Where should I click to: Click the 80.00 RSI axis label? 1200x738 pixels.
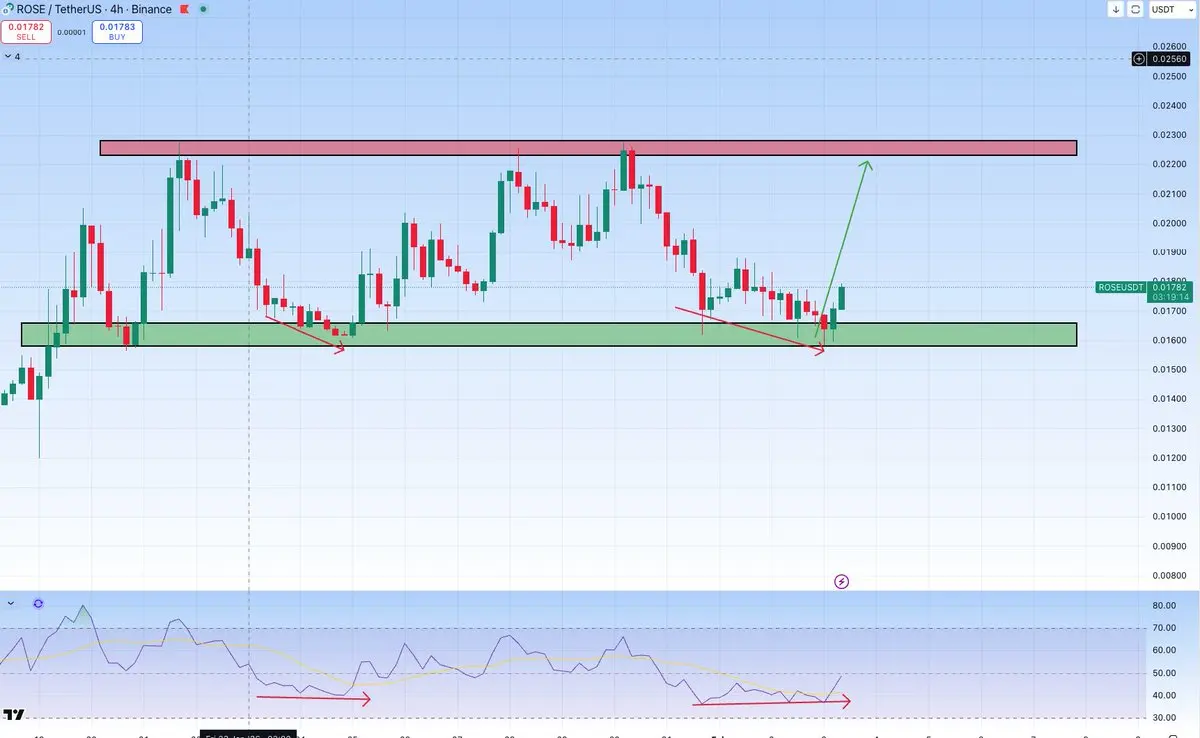click(1163, 606)
